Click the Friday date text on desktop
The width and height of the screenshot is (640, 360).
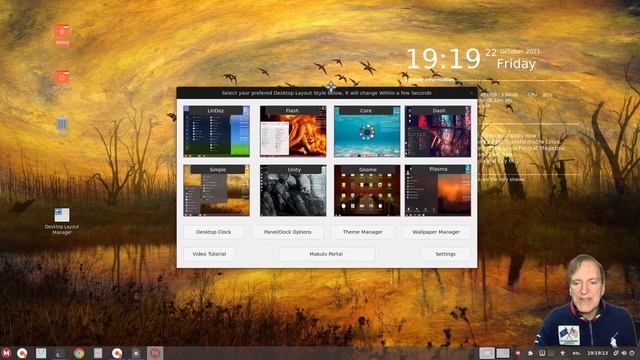pyautogui.click(x=516, y=64)
